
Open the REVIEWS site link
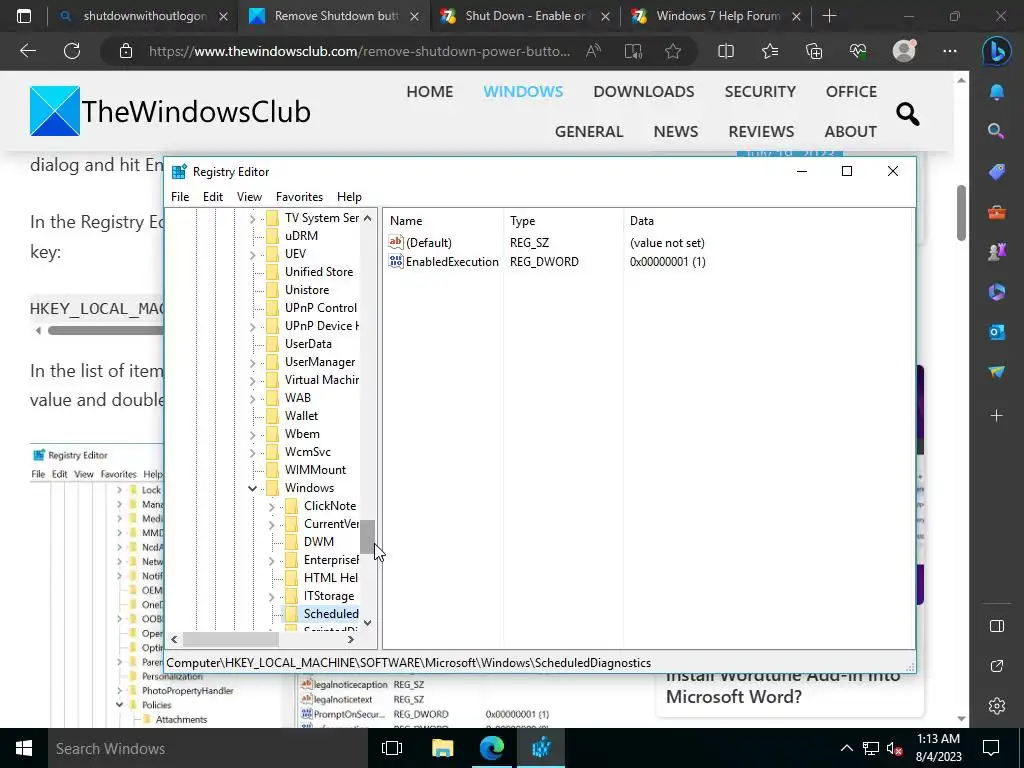761,131
